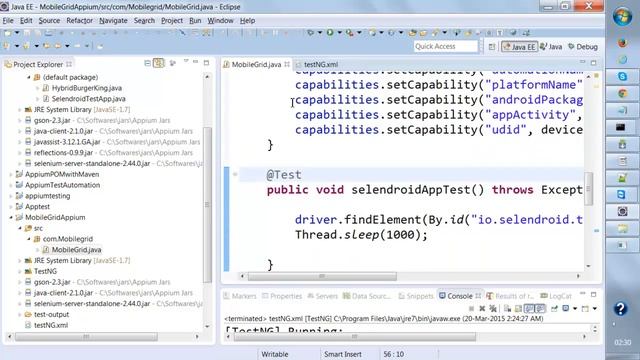Click Remove All Terminated Launches icon
Screen dimensions: 640x360
coord(493,309)
